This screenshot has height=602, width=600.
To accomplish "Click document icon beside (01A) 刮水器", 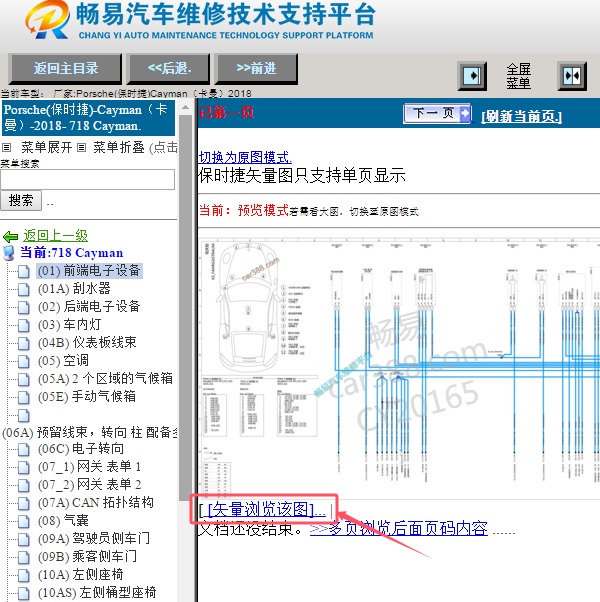I will [x=23, y=289].
